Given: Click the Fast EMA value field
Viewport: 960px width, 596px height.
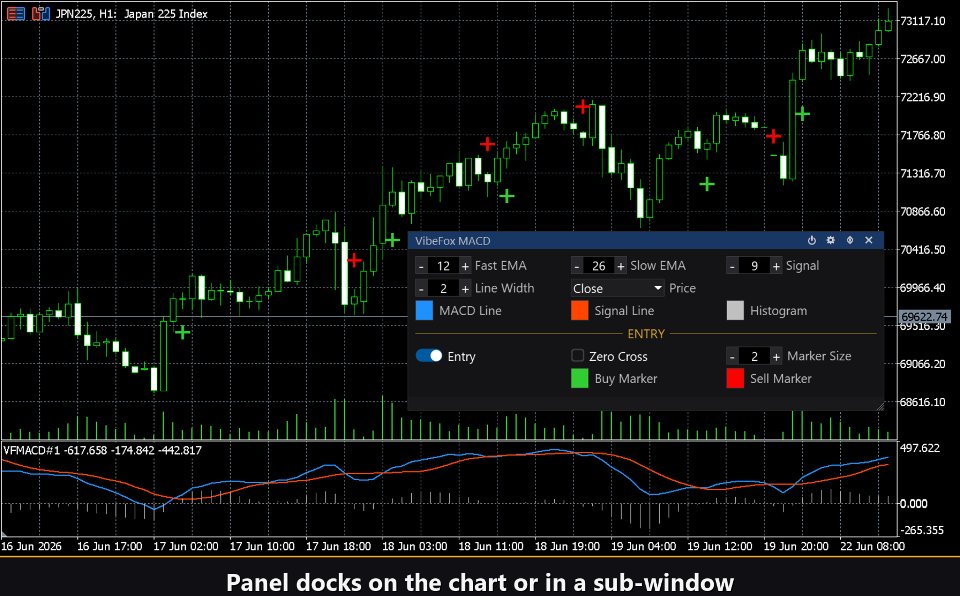Looking at the screenshot, I should [443, 266].
